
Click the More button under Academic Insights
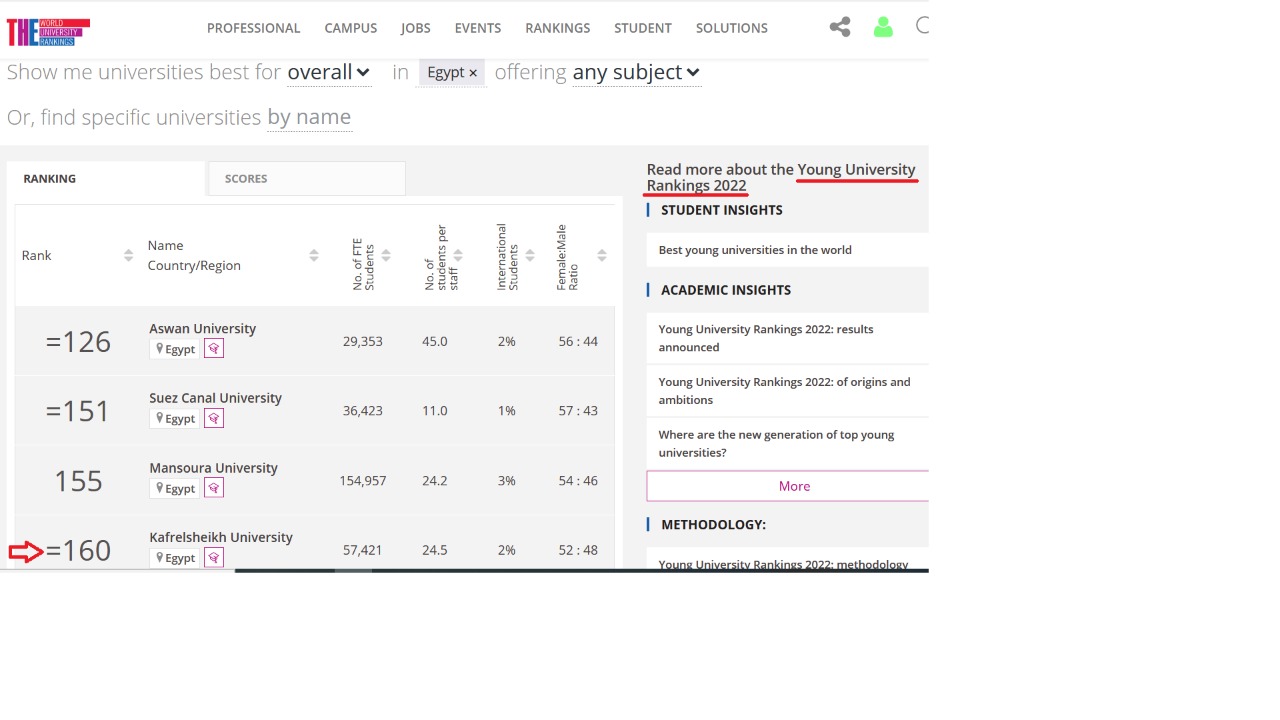point(794,486)
